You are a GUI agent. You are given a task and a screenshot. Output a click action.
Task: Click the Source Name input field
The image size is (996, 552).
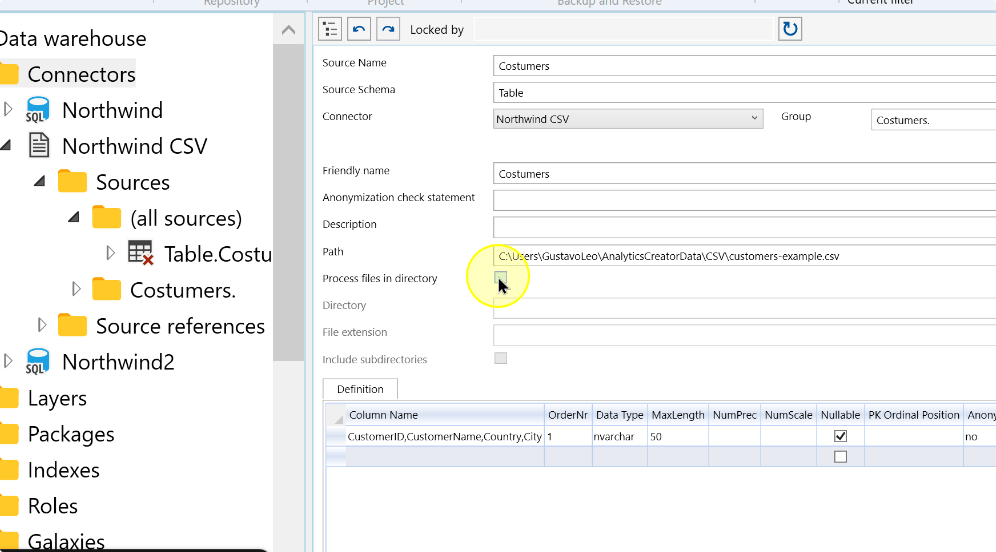click(744, 66)
